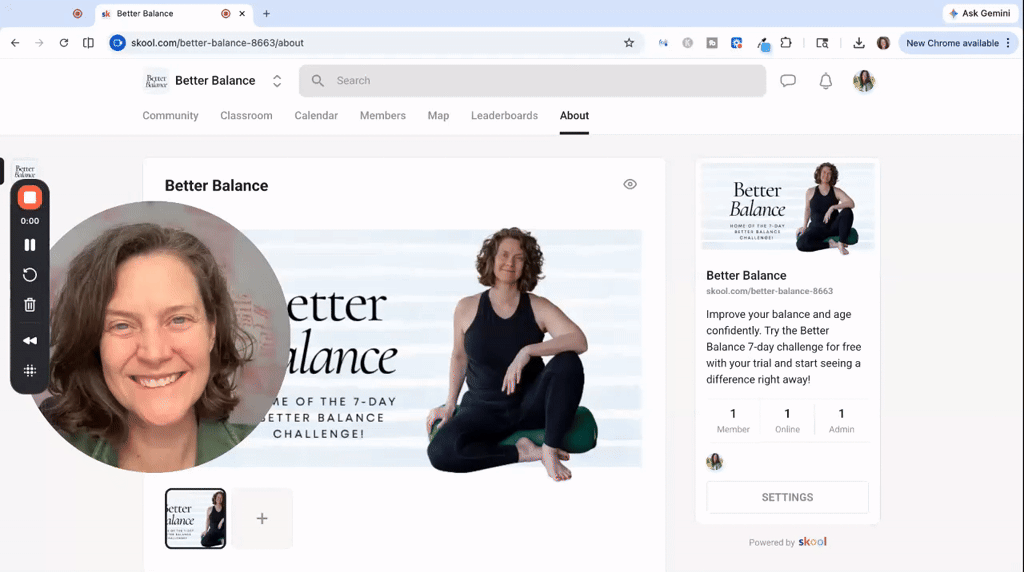Click the blue extension icon in toolbar
This screenshot has height=572, width=1024.
(x=736, y=43)
